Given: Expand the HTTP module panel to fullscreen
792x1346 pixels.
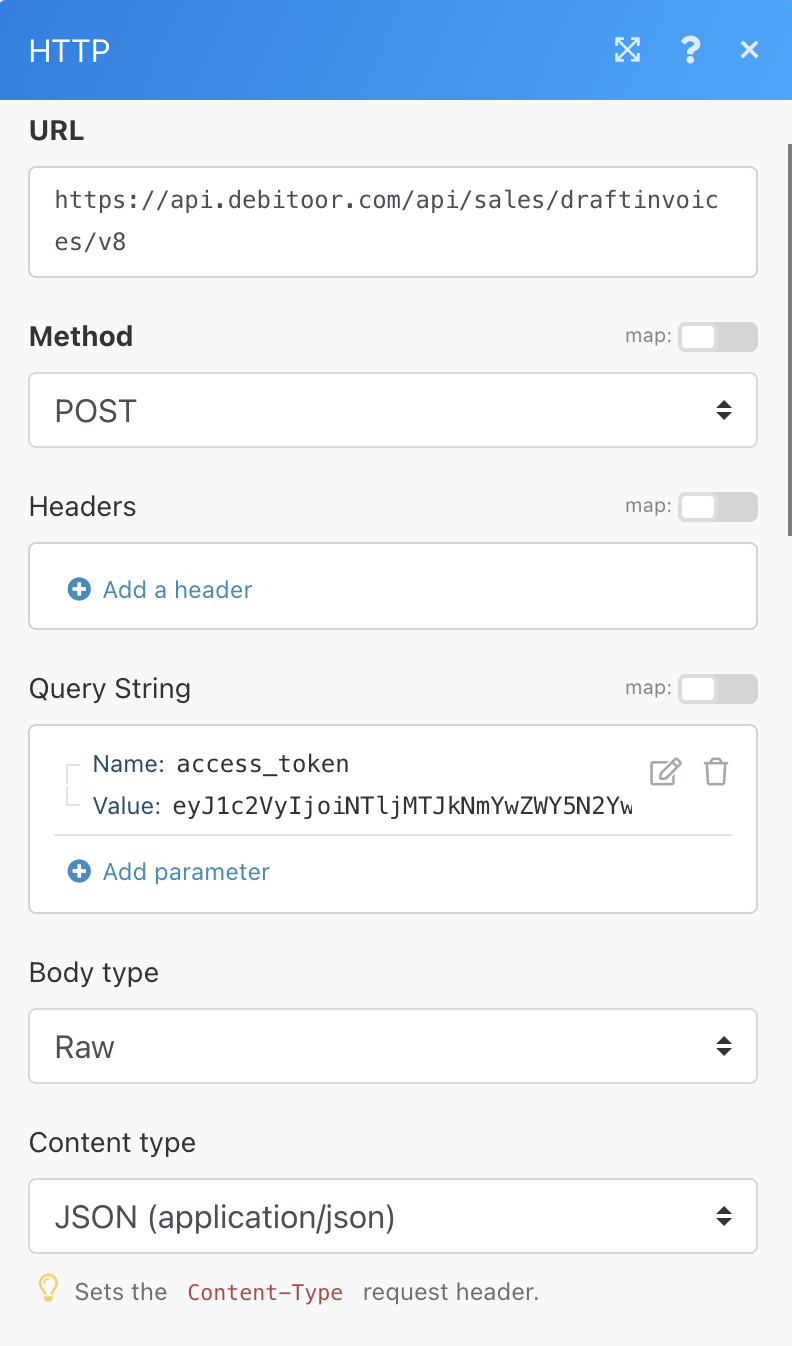Looking at the screenshot, I should tap(627, 50).
